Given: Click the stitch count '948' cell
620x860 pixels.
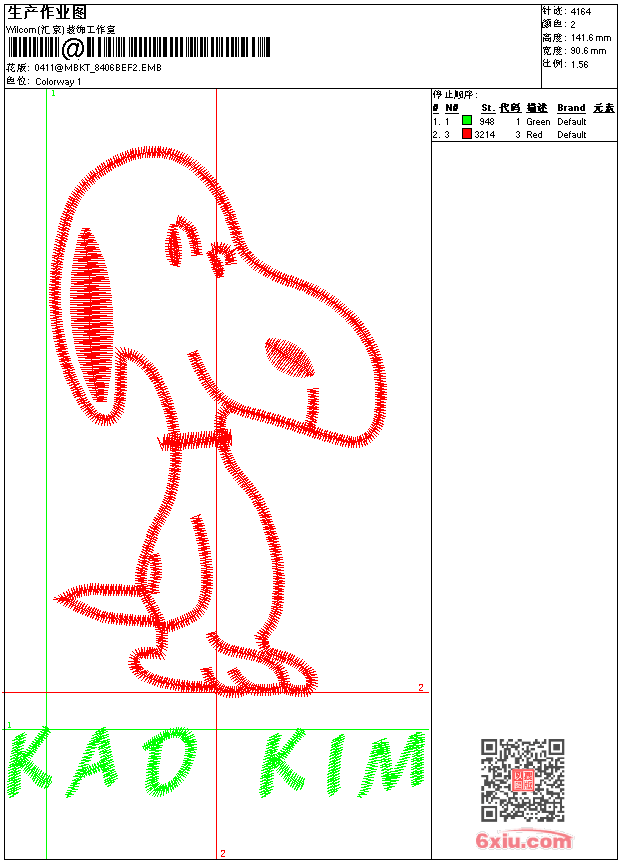Looking at the screenshot, I should 487,122.
